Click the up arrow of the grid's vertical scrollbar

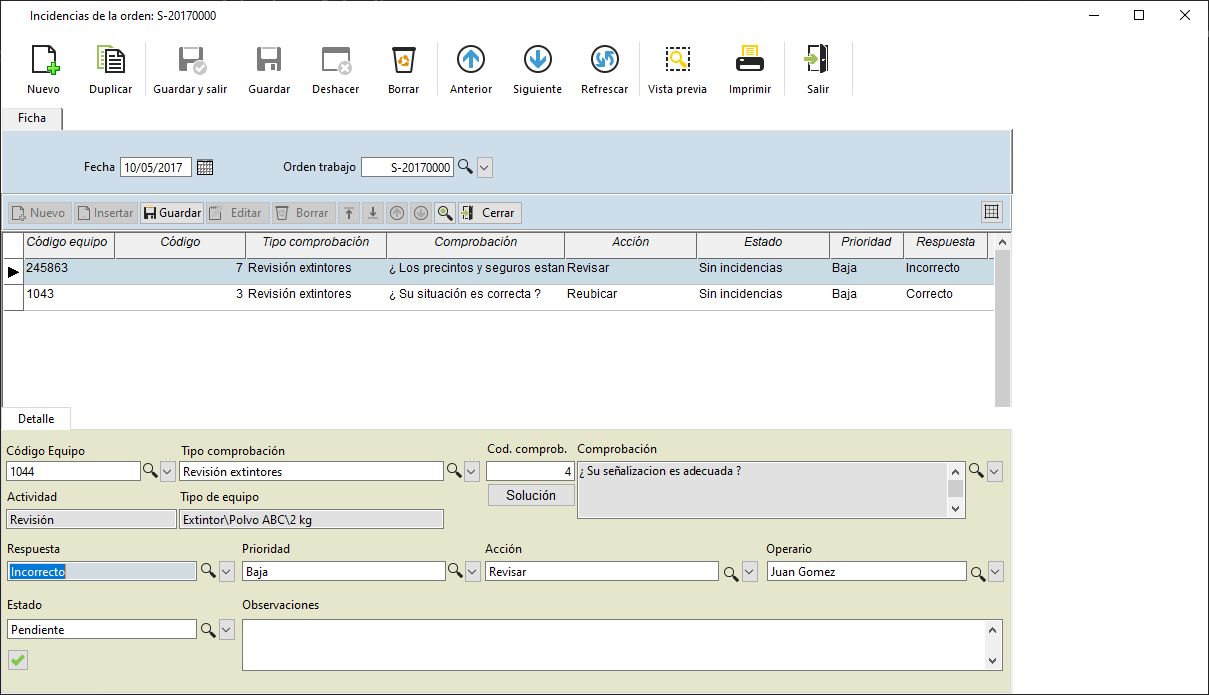coord(1003,242)
